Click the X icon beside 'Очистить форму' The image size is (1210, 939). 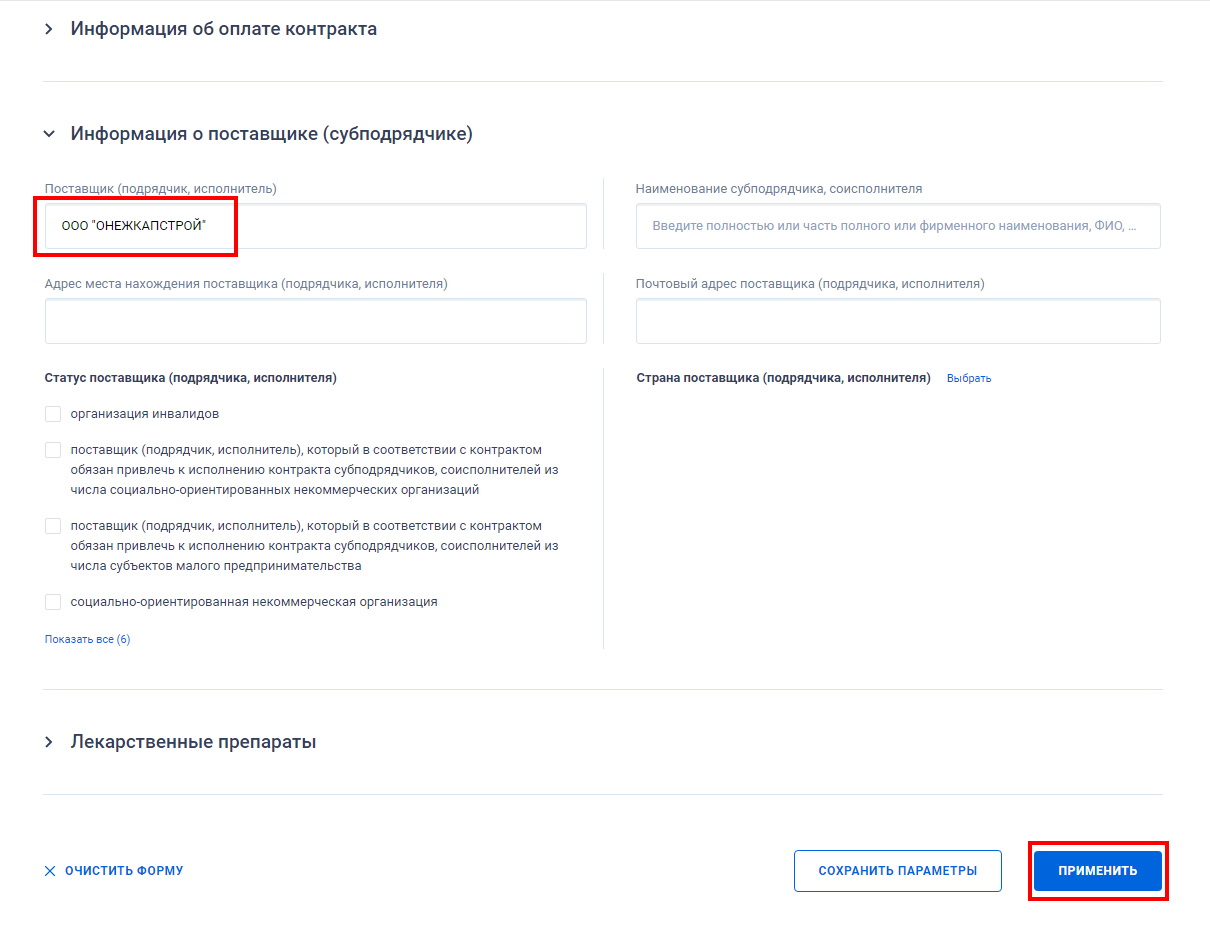pyautogui.click(x=49, y=870)
